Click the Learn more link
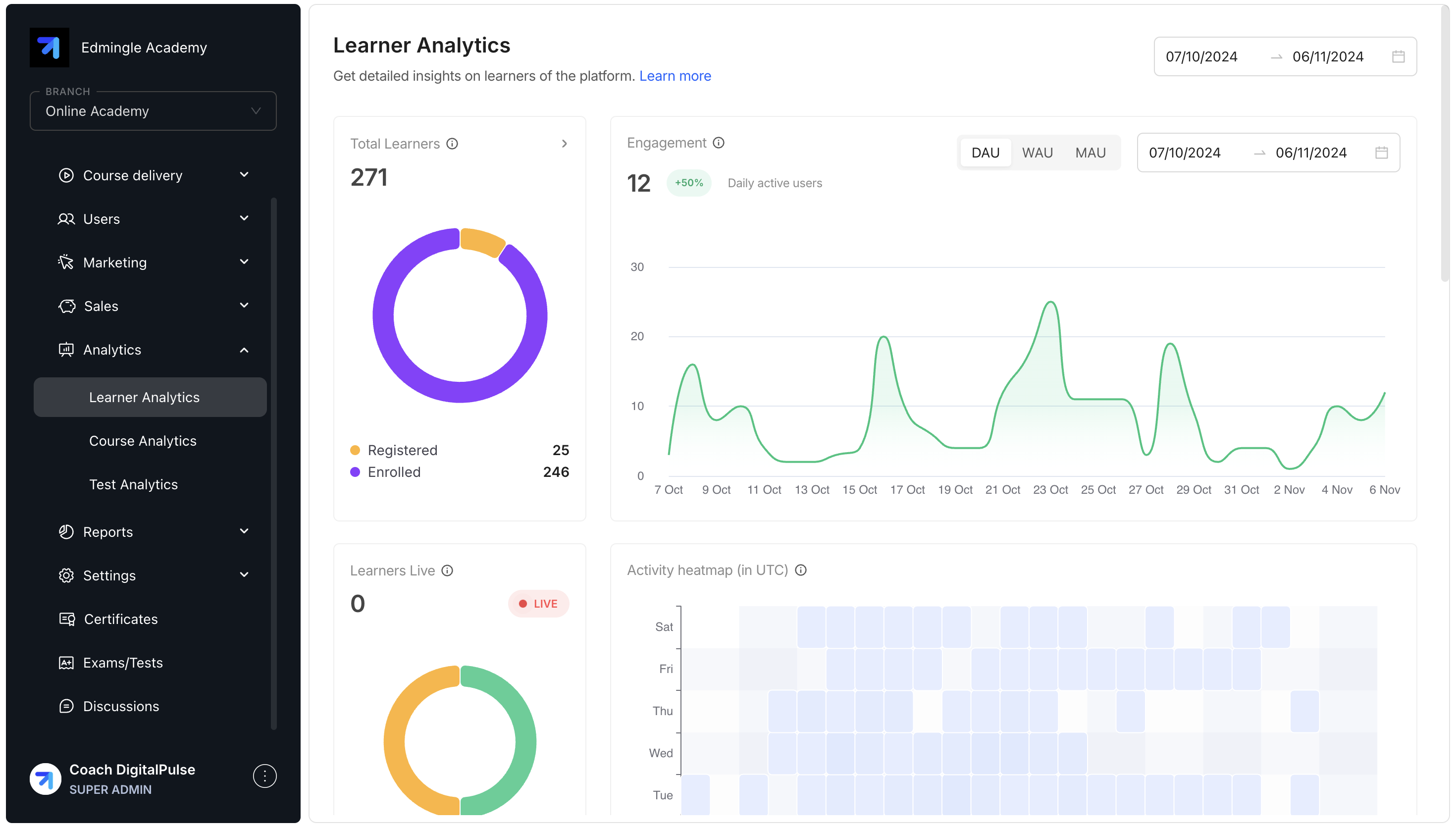This screenshot has width=1456, height=829. [x=675, y=76]
